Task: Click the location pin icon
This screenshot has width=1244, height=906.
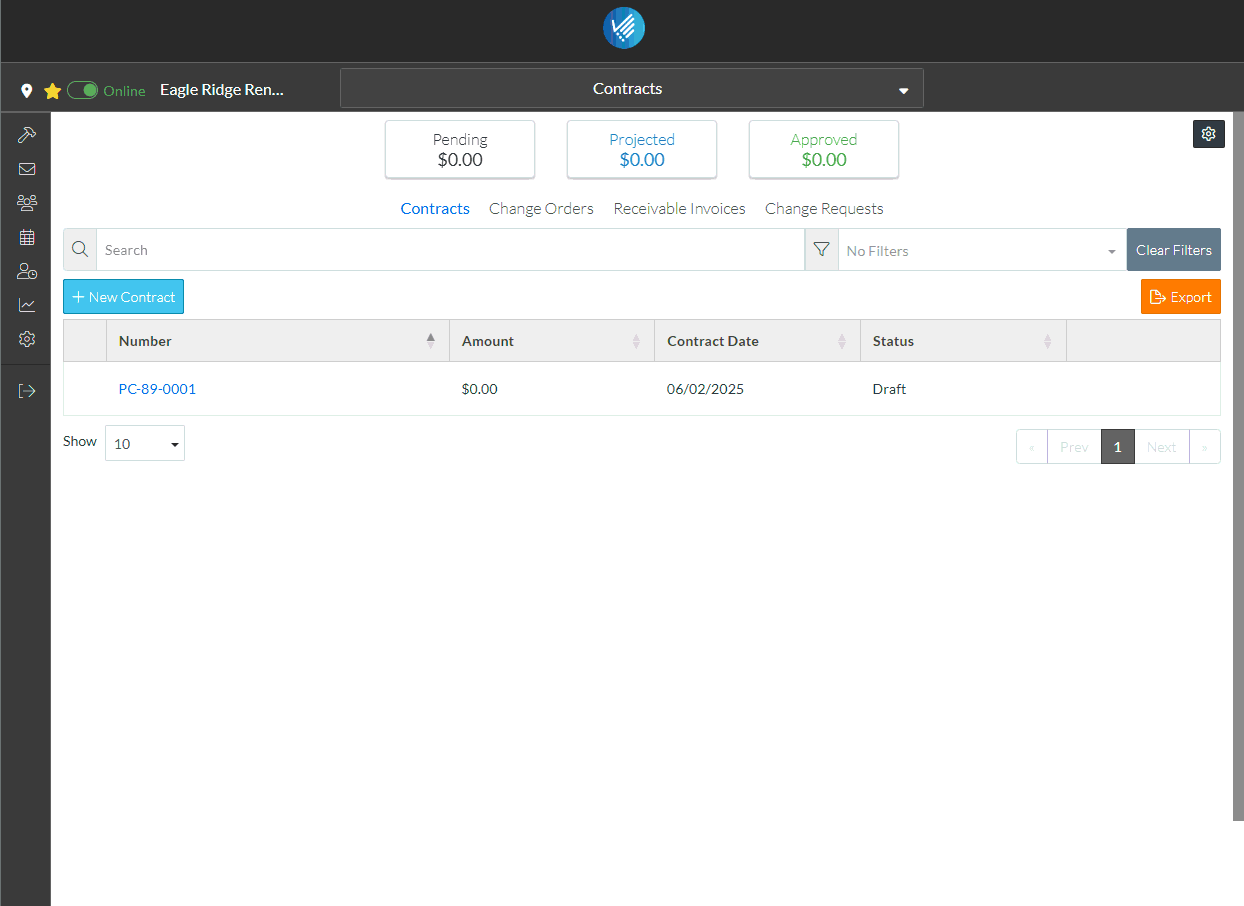Action: coord(27,91)
